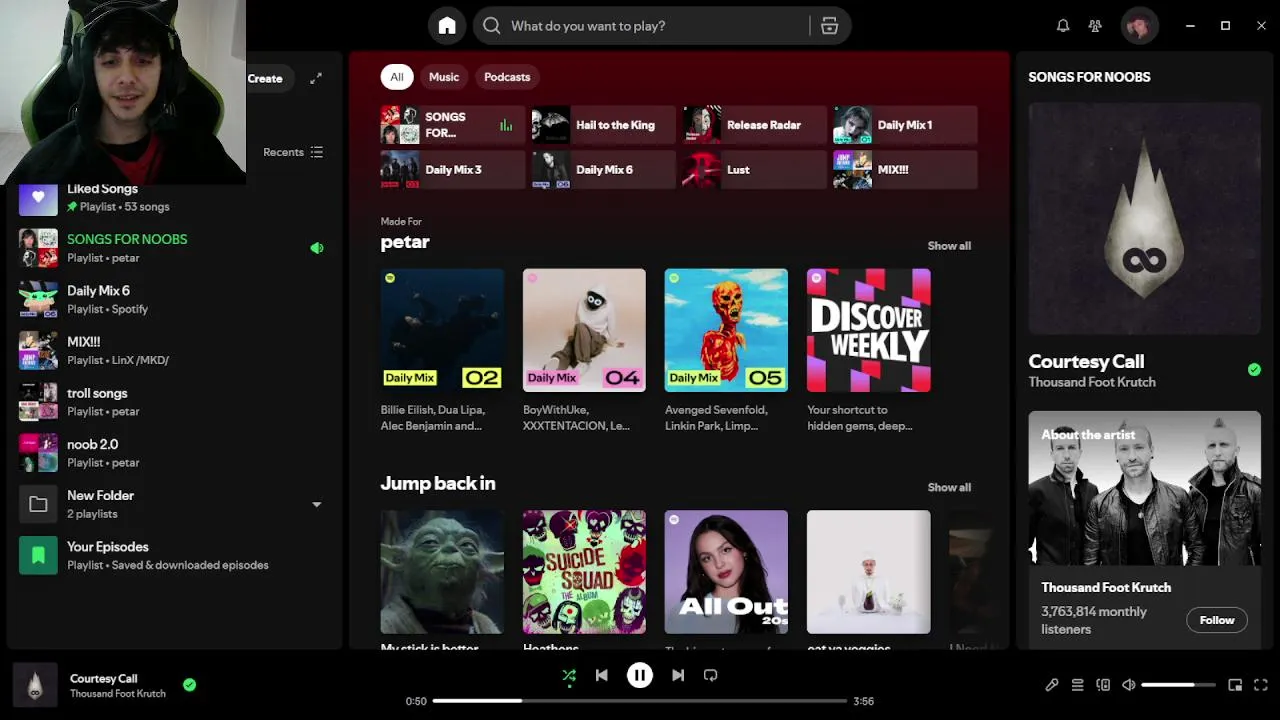Viewport: 1280px width, 720px height.
Task: Toggle repeat mode
Action: [x=710, y=675]
